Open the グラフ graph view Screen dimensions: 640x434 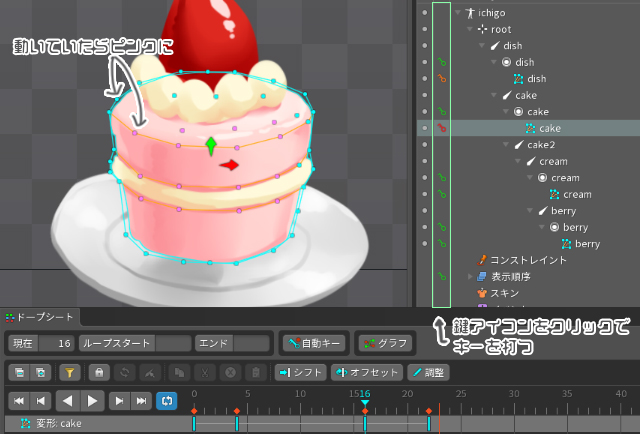point(384,343)
